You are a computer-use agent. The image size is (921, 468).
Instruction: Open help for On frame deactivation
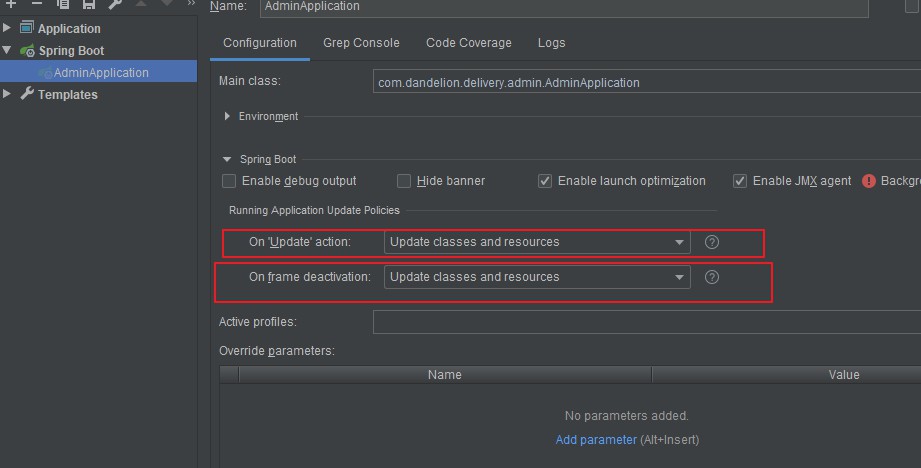coord(711,277)
